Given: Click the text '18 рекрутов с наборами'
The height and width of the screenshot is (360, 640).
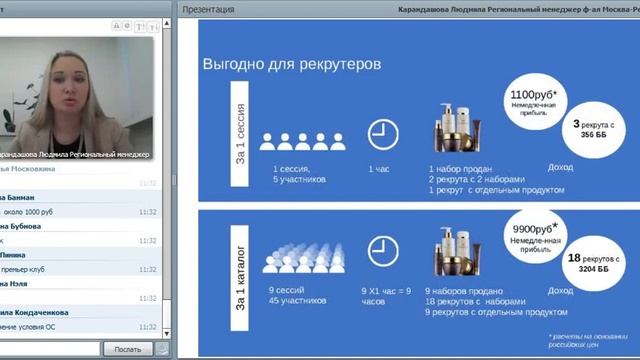Looking at the screenshot, I should [475, 302].
